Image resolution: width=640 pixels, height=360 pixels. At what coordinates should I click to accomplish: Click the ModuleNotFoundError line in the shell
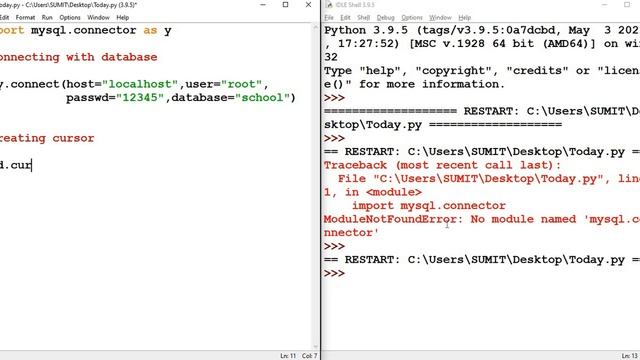coord(482,219)
